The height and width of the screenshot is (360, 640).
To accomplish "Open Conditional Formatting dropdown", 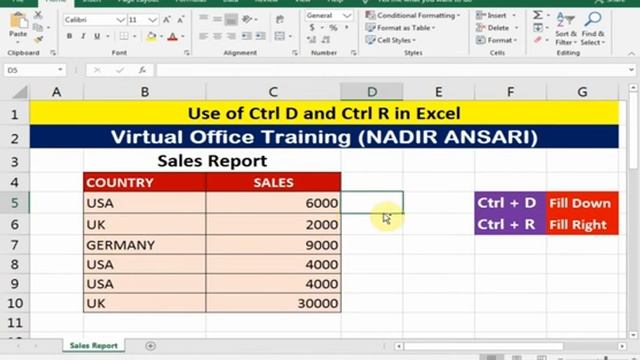I will coord(413,16).
